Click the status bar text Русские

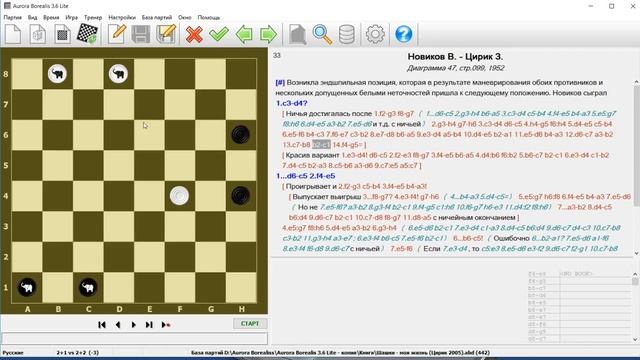(x=13, y=353)
